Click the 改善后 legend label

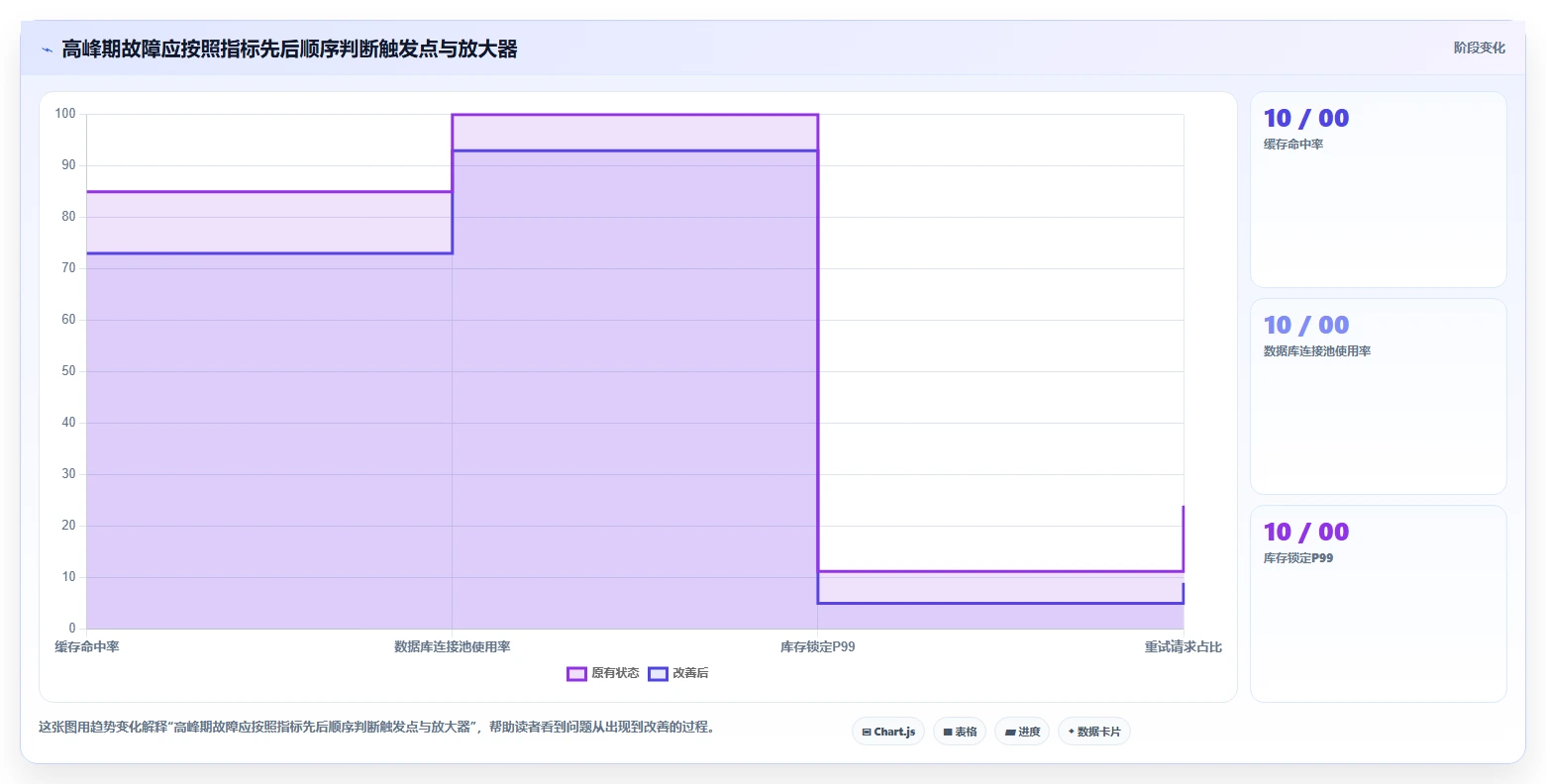[x=690, y=673]
